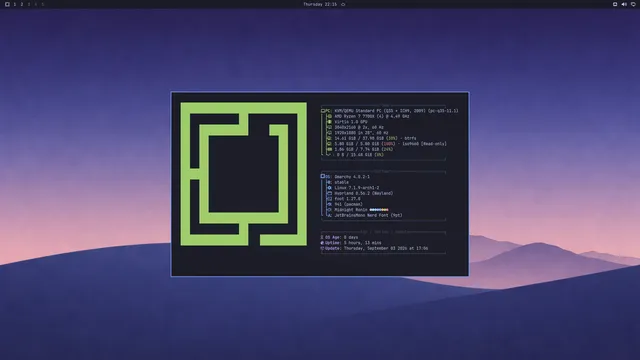
Task: Click the PC icon beside KVM/QEMU Standard PC
Action: (x=323, y=111)
